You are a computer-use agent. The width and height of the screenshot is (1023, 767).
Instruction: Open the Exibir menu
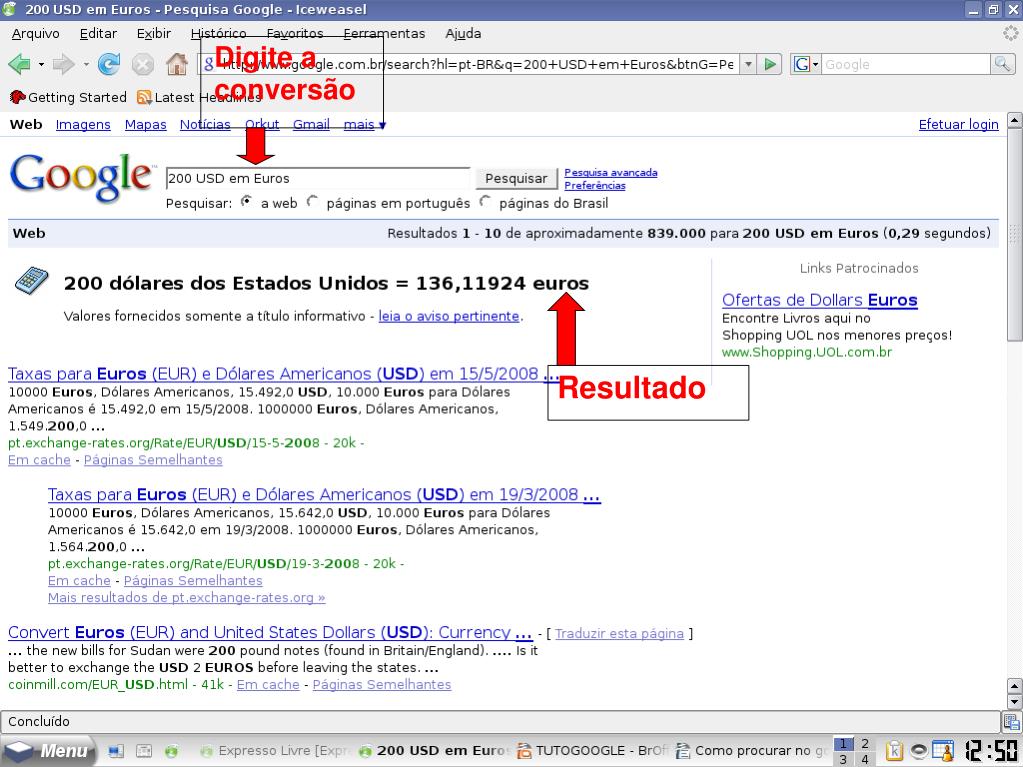(153, 33)
